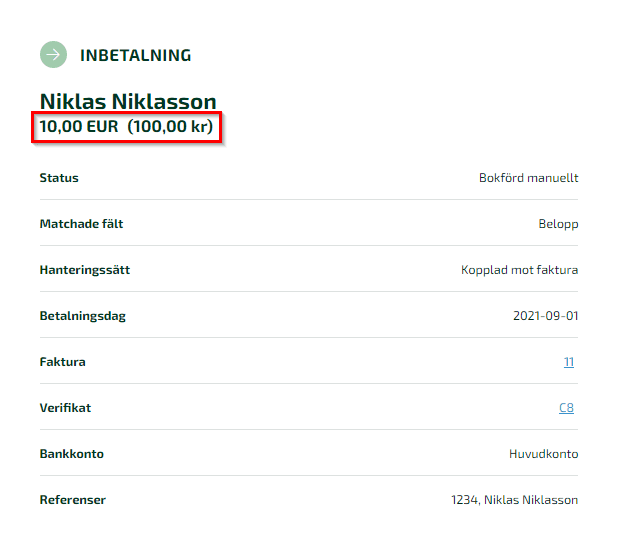This screenshot has height=543, width=618.
Task: Click the 10,00 EUR amount text
Action: pyautogui.click(x=79, y=126)
